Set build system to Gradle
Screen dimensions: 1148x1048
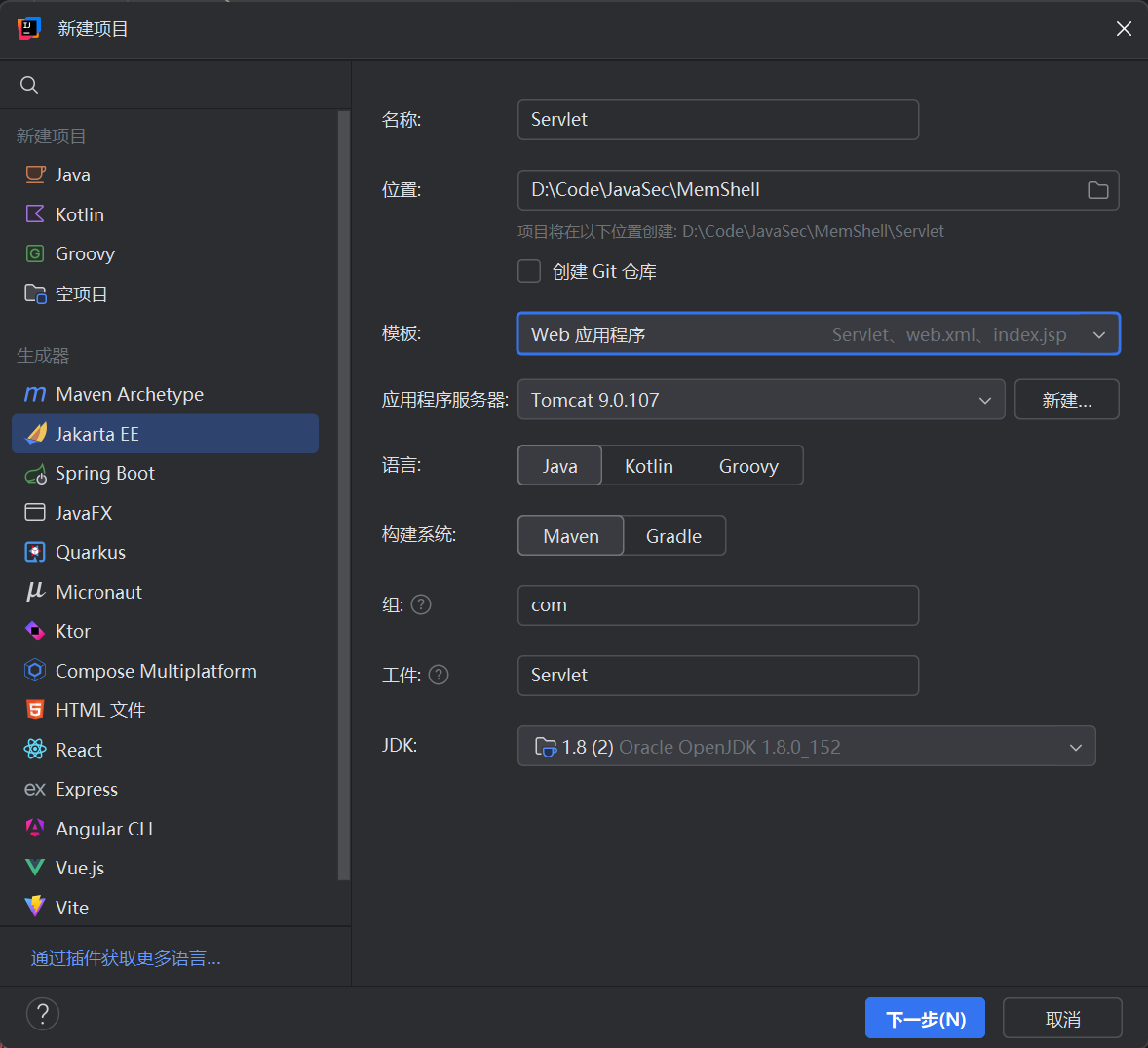(x=673, y=536)
